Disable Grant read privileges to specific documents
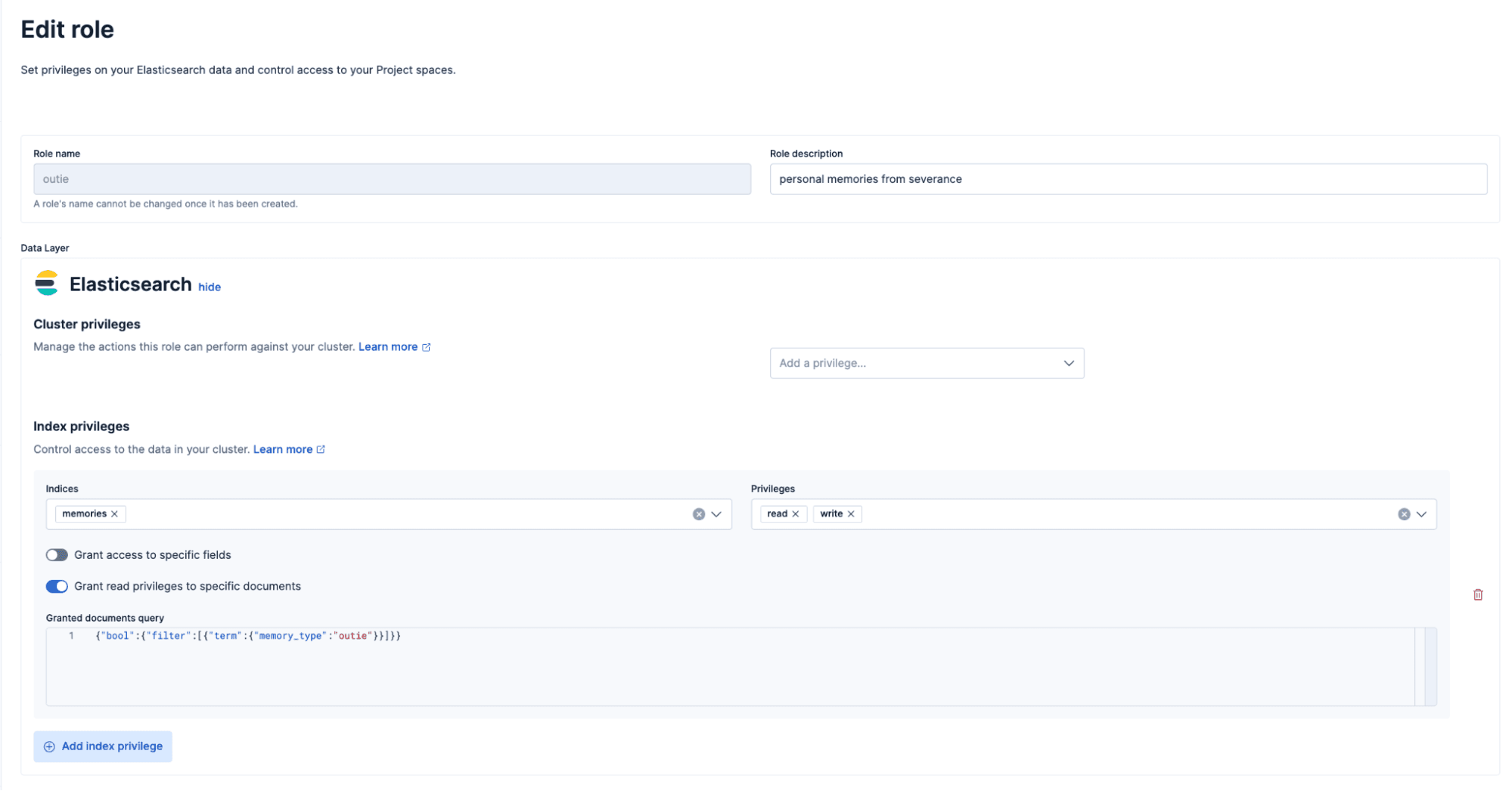The height and width of the screenshot is (791, 1512). tap(57, 586)
